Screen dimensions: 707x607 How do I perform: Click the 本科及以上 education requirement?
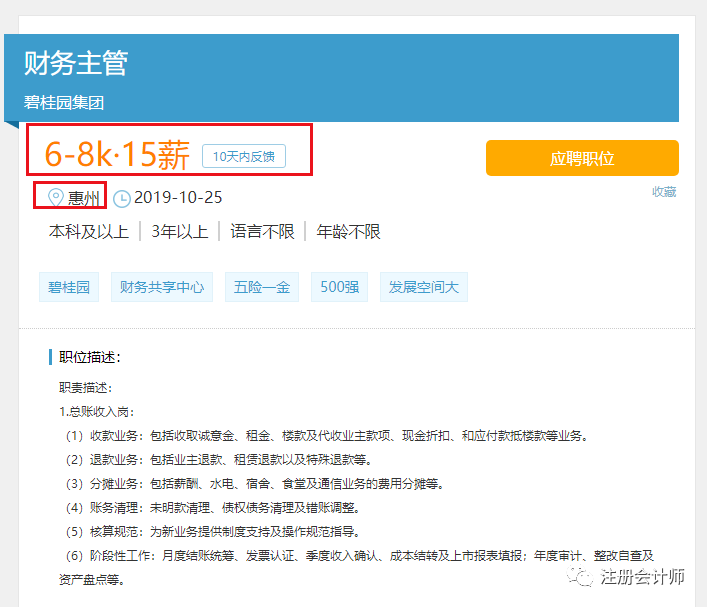89,231
